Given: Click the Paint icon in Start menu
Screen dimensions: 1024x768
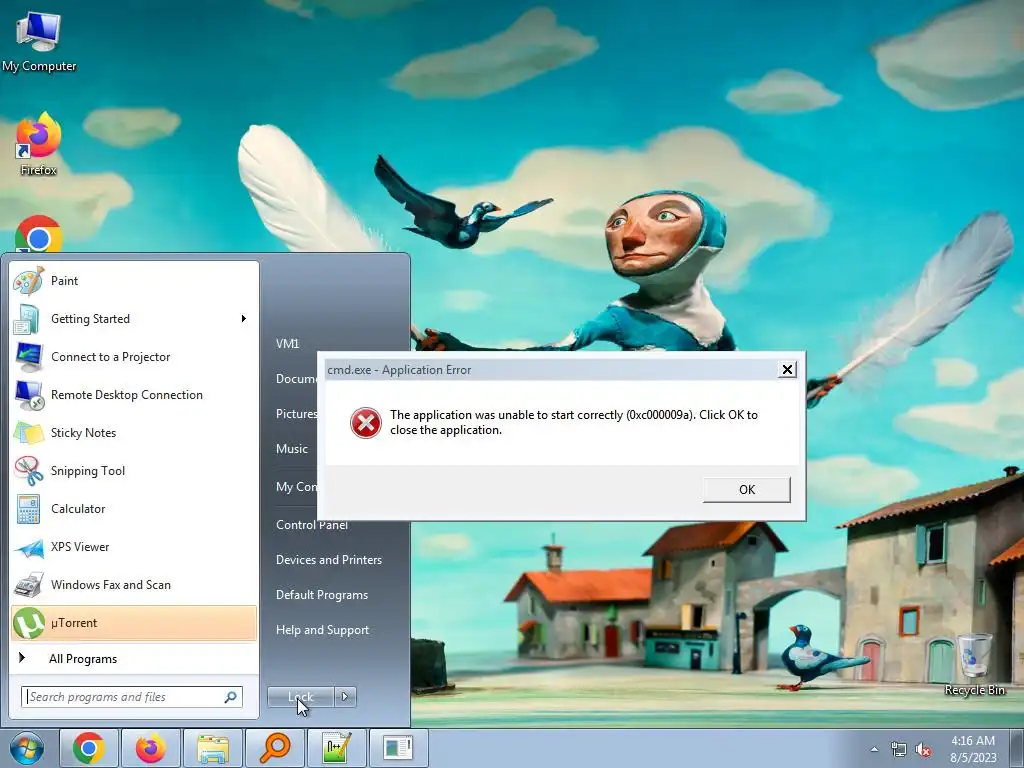Looking at the screenshot, I should click(x=28, y=281).
